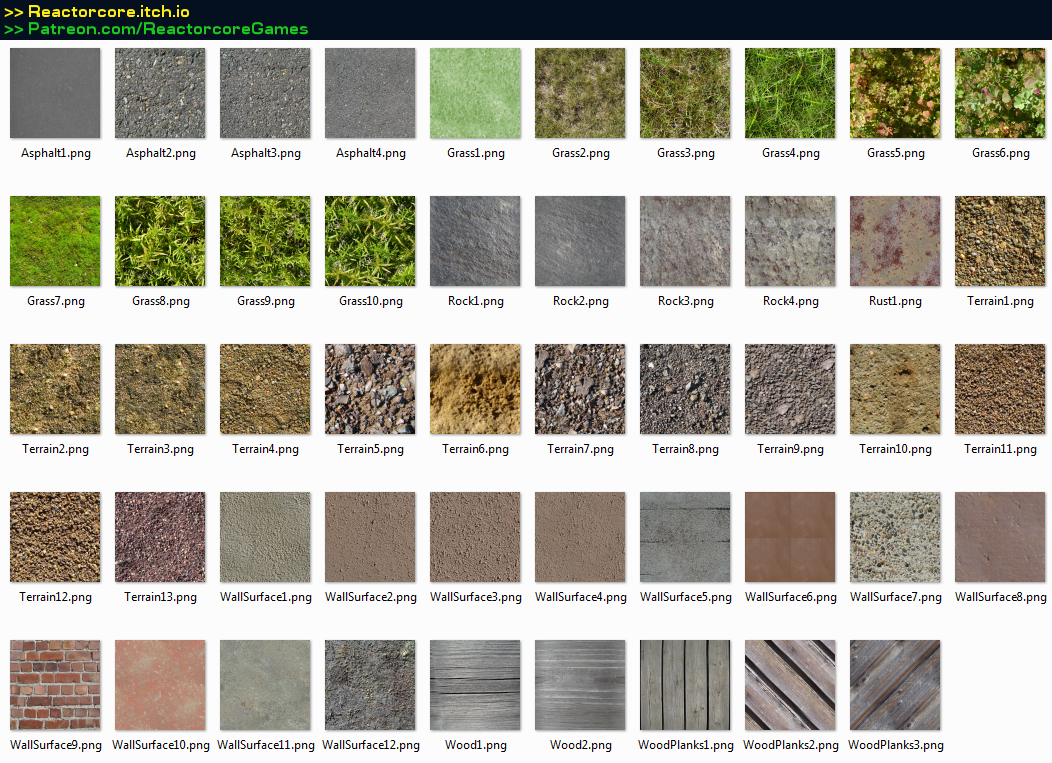This screenshot has width=1052, height=763.
Task: Click the Rock4.png texture thumbnail
Action: pos(790,241)
